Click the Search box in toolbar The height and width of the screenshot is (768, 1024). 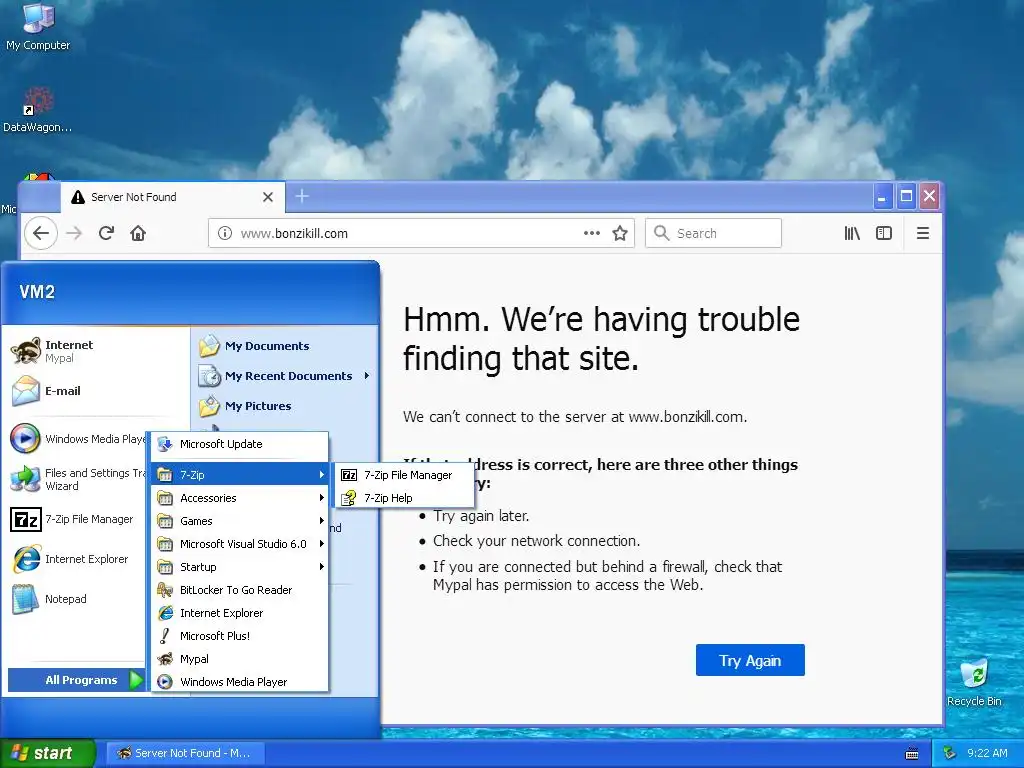click(x=713, y=233)
